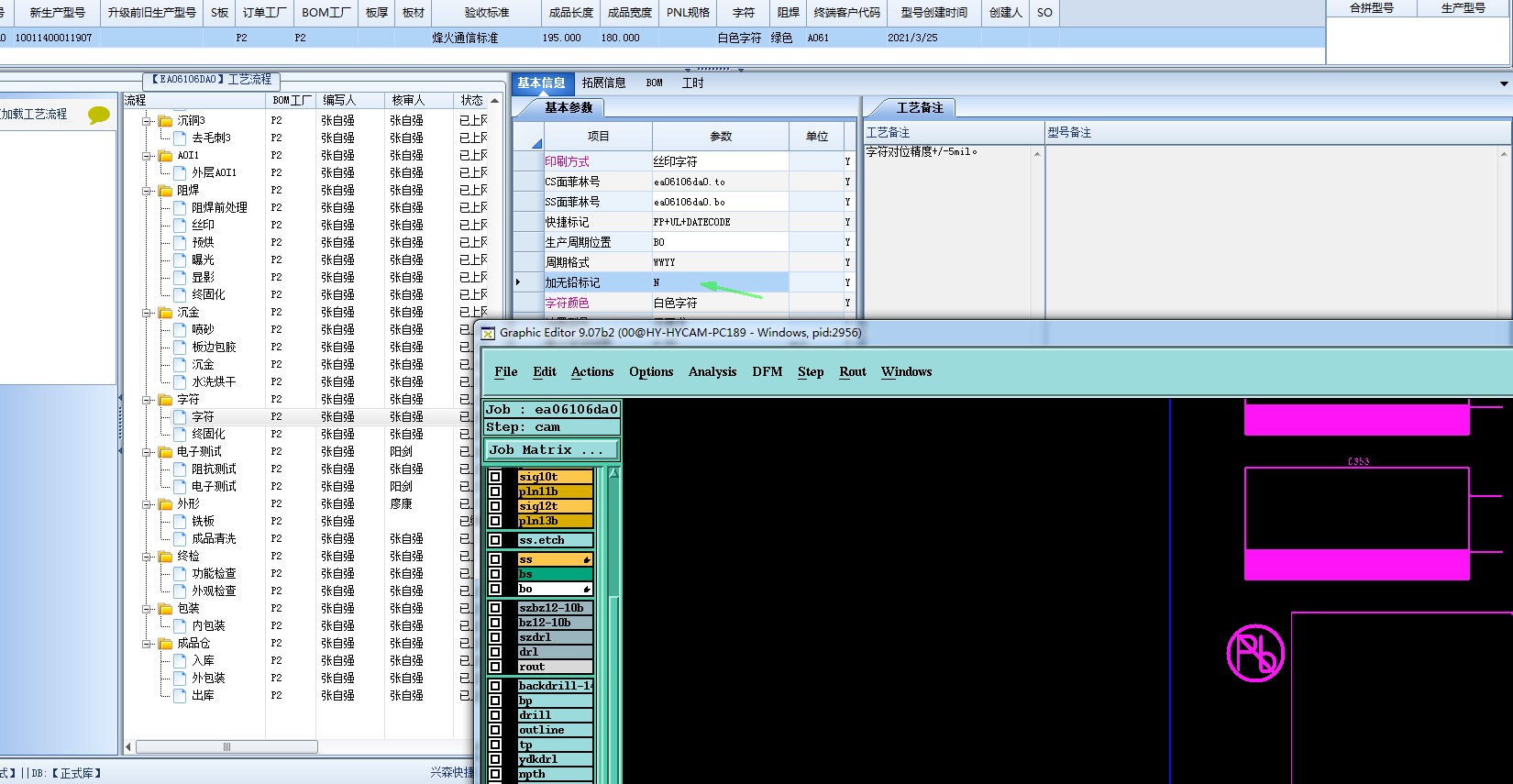The width and height of the screenshot is (1513, 784).
Task: Toggle the checkbox for layer szdrl
Action: coord(495,637)
